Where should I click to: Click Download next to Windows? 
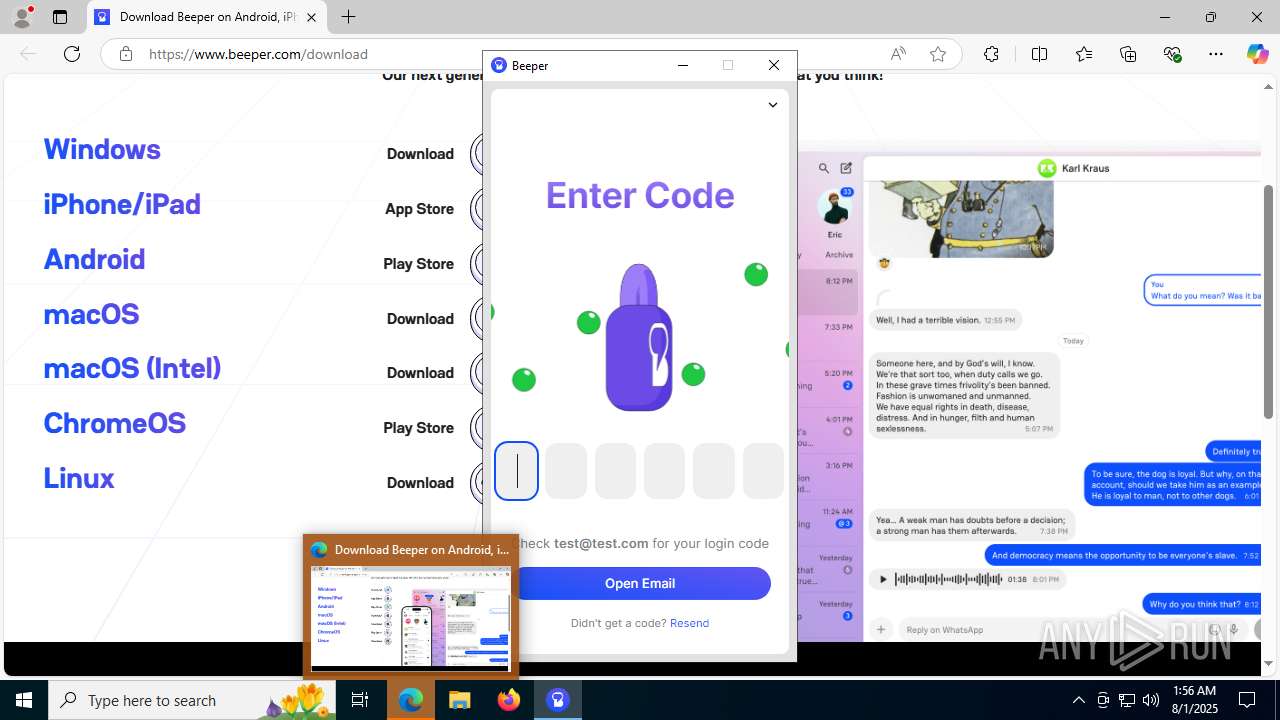coord(420,154)
